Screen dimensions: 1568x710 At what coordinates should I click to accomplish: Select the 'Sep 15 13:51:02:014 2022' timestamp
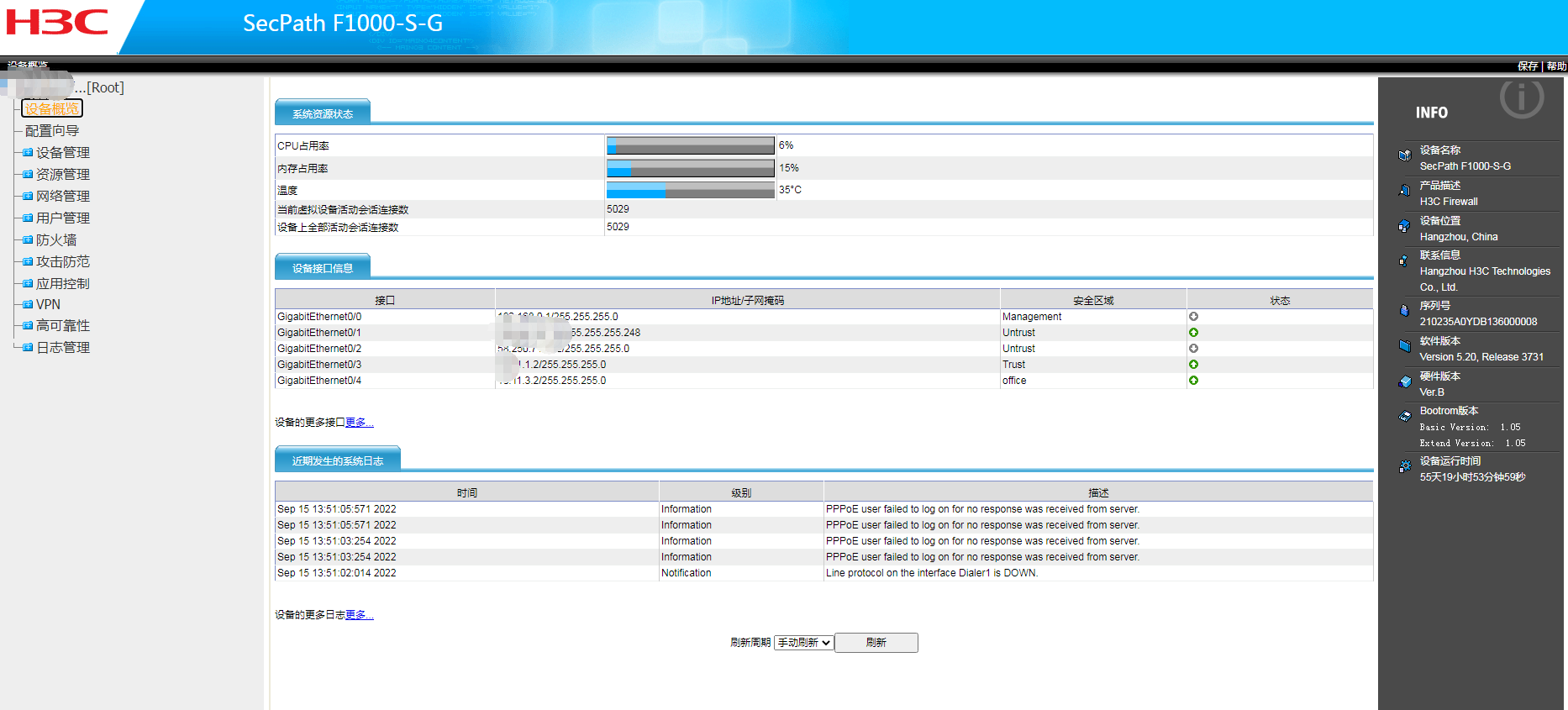pos(337,573)
